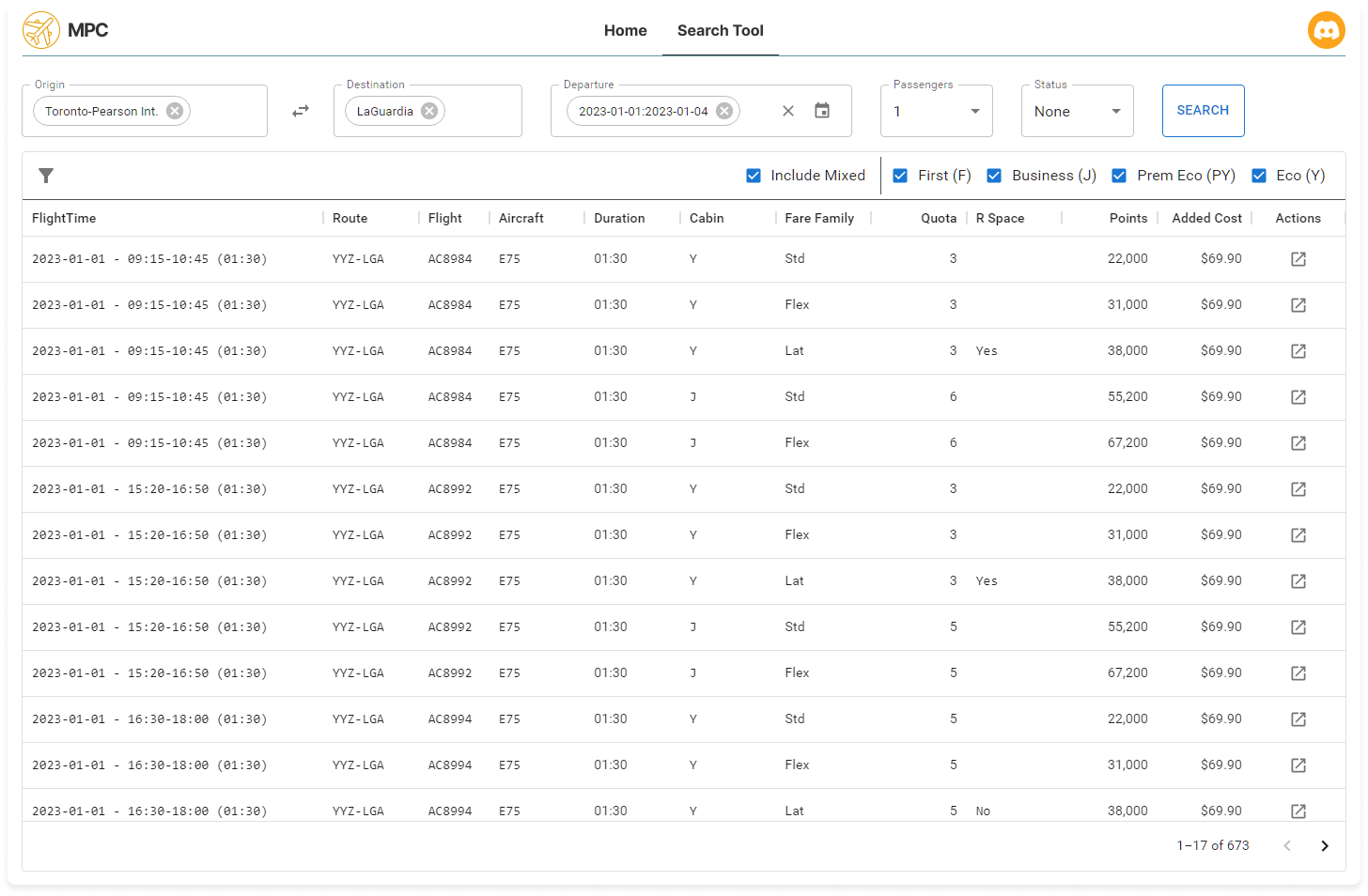The image size is (1368, 896).
Task: Click 'No' R Space in AC8994 Lat row
Action: [x=983, y=811]
